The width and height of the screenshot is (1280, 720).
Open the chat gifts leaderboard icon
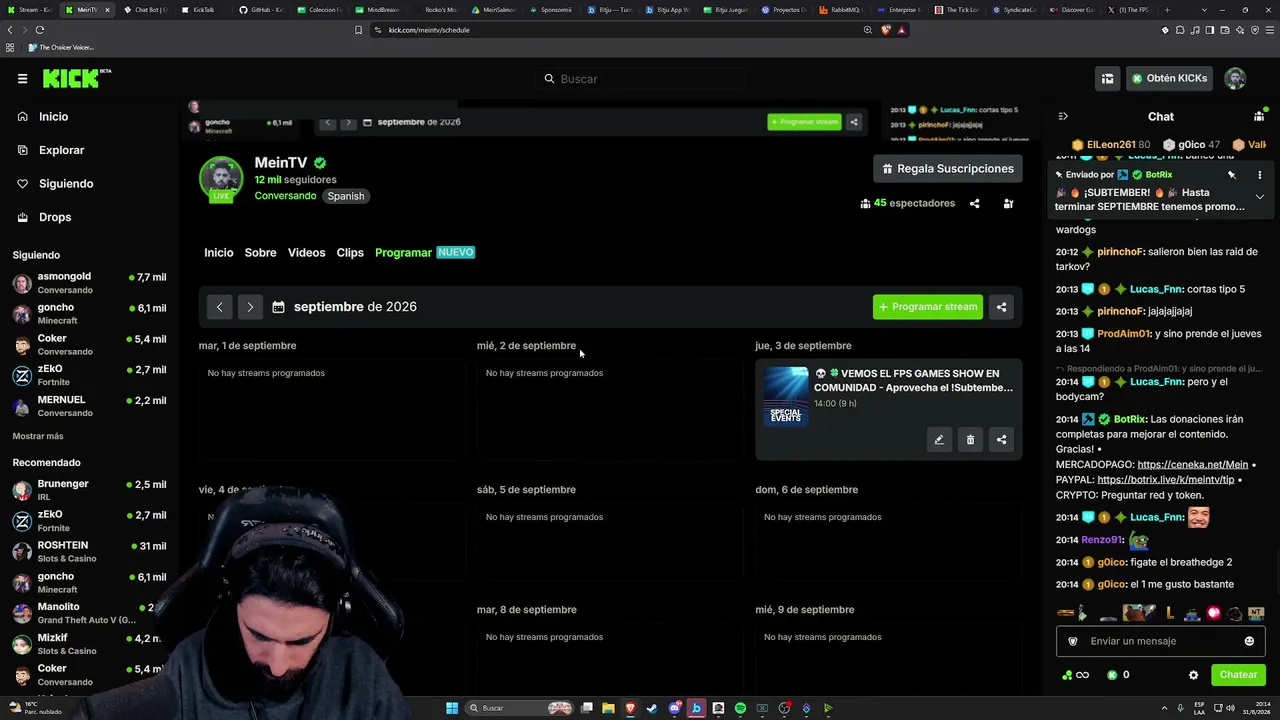pos(1259,116)
